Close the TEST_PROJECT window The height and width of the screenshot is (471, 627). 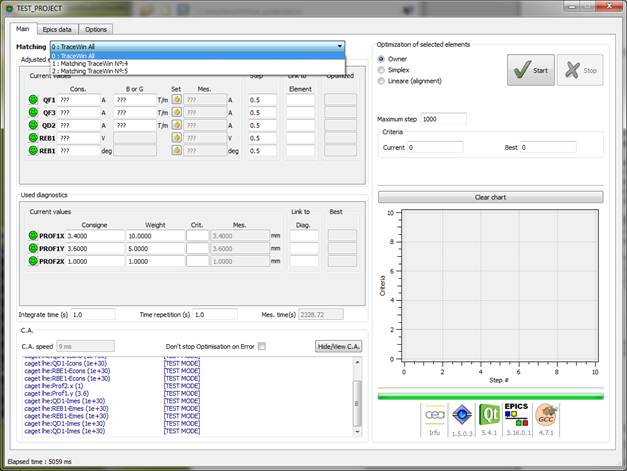[609, 6]
